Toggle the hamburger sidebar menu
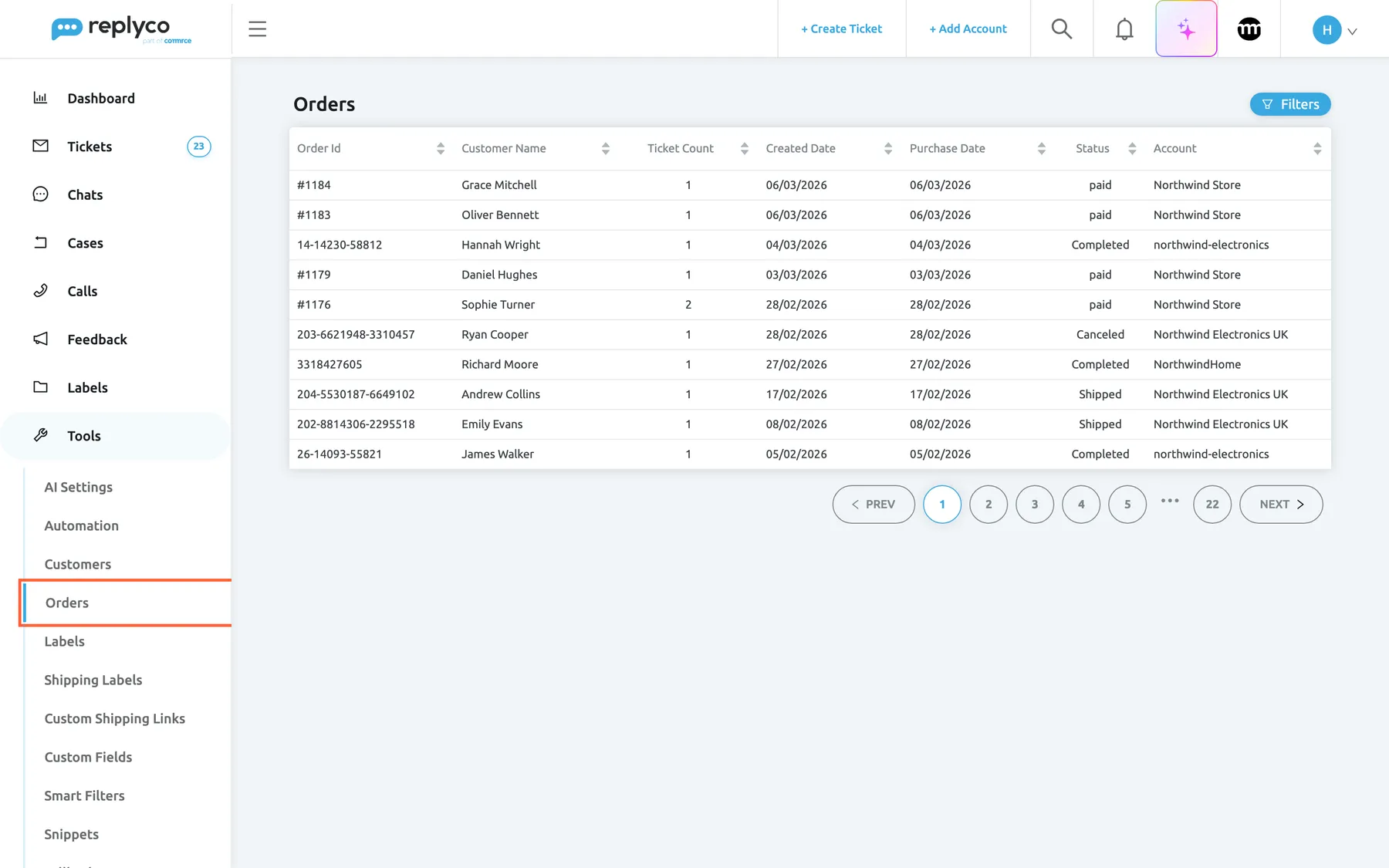The width and height of the screenshot is (1389, 868). point(257,29)
